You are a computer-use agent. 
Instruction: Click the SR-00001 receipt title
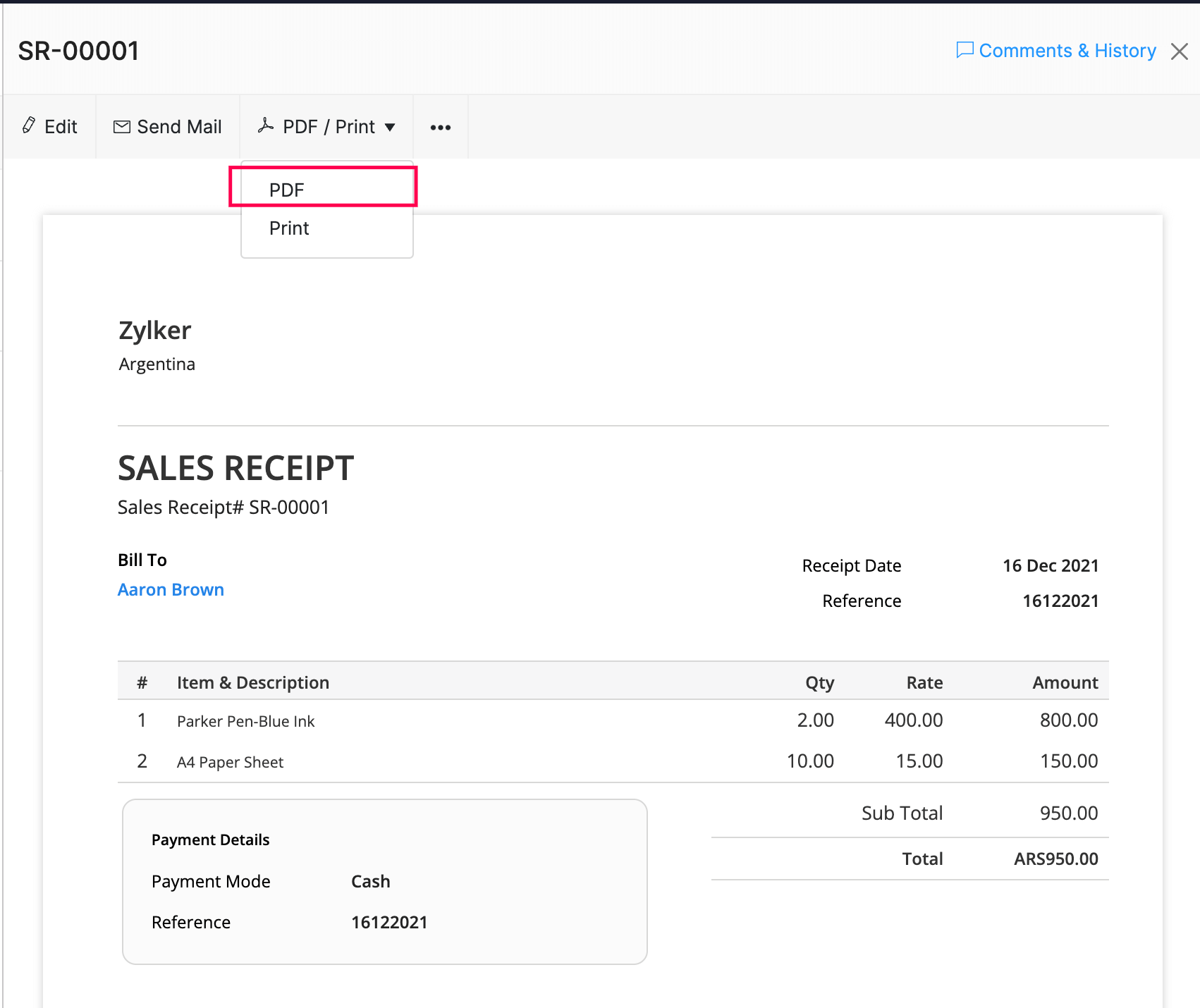coord(78,50)
